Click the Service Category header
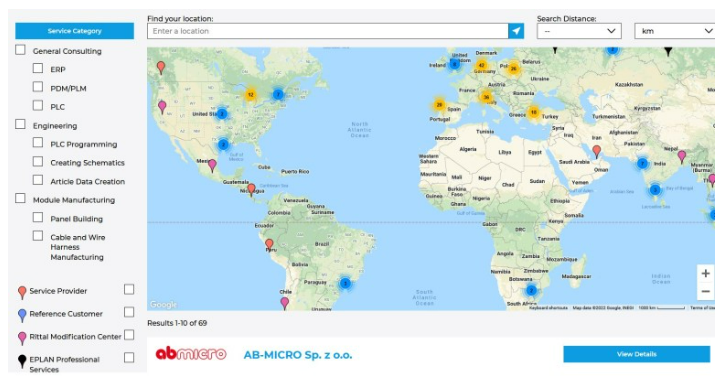Screen dimensions: 727x380 pyautogui.click(x=75, y=31)
